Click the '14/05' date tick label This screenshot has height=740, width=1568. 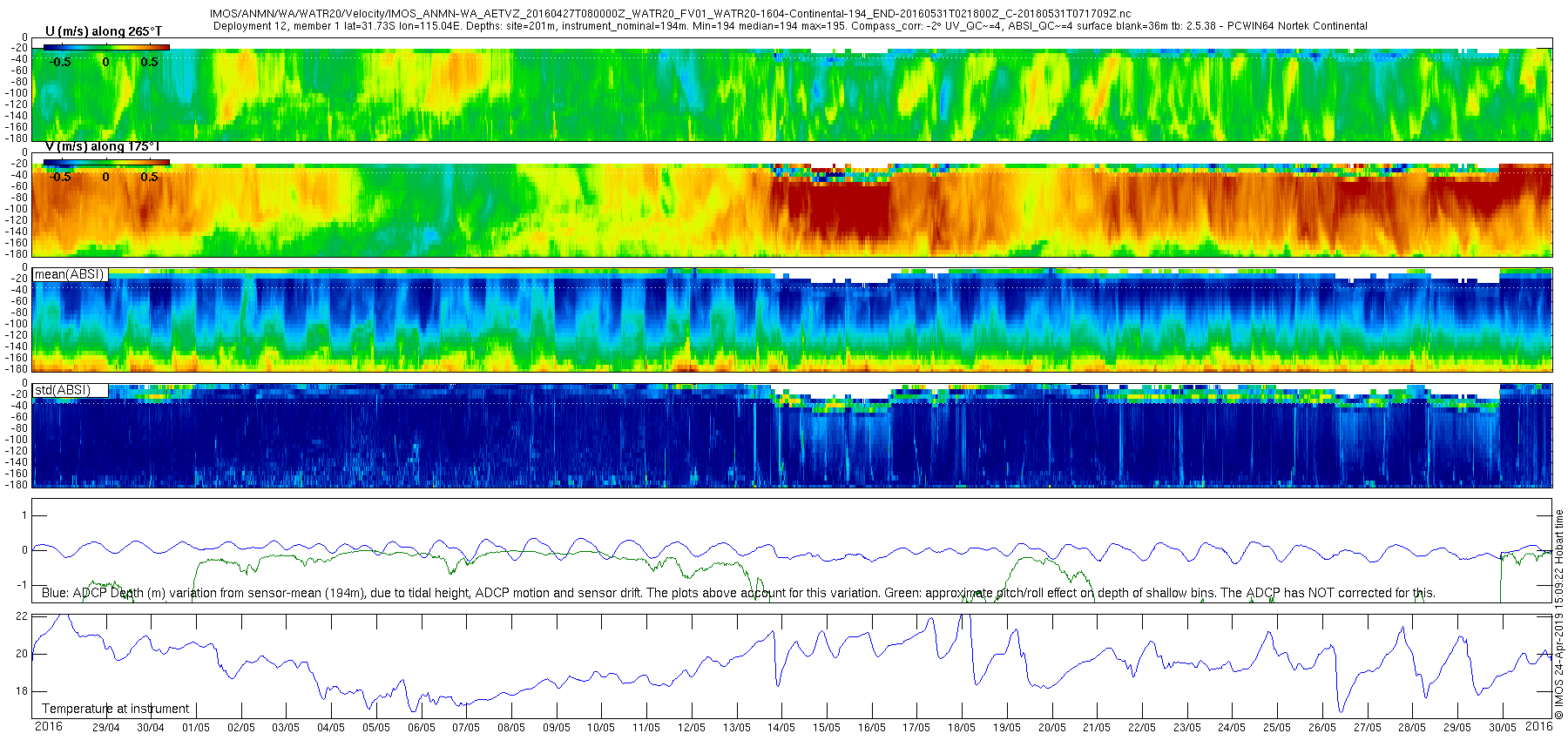(x=781, y=728)
